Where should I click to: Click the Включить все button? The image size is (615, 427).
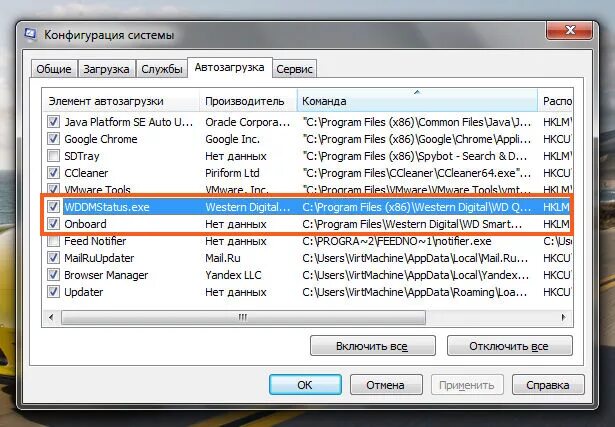tap(373, 346)
